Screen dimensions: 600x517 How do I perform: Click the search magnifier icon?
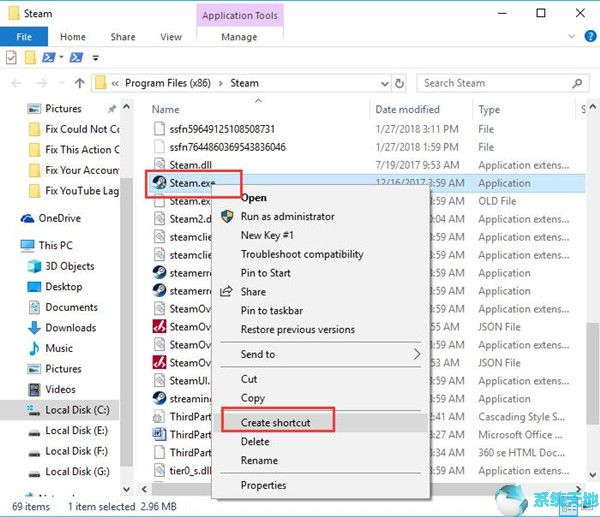coord(577,83)
